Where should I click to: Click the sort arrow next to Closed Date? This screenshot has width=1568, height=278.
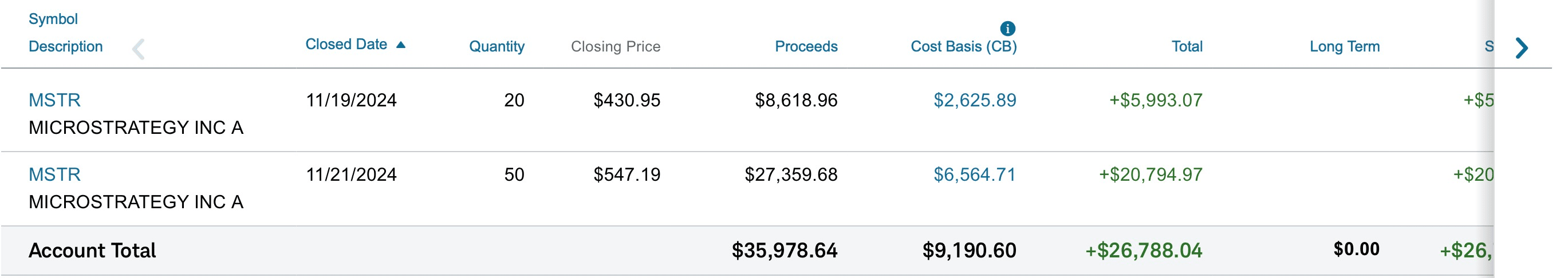click(400, 45)
